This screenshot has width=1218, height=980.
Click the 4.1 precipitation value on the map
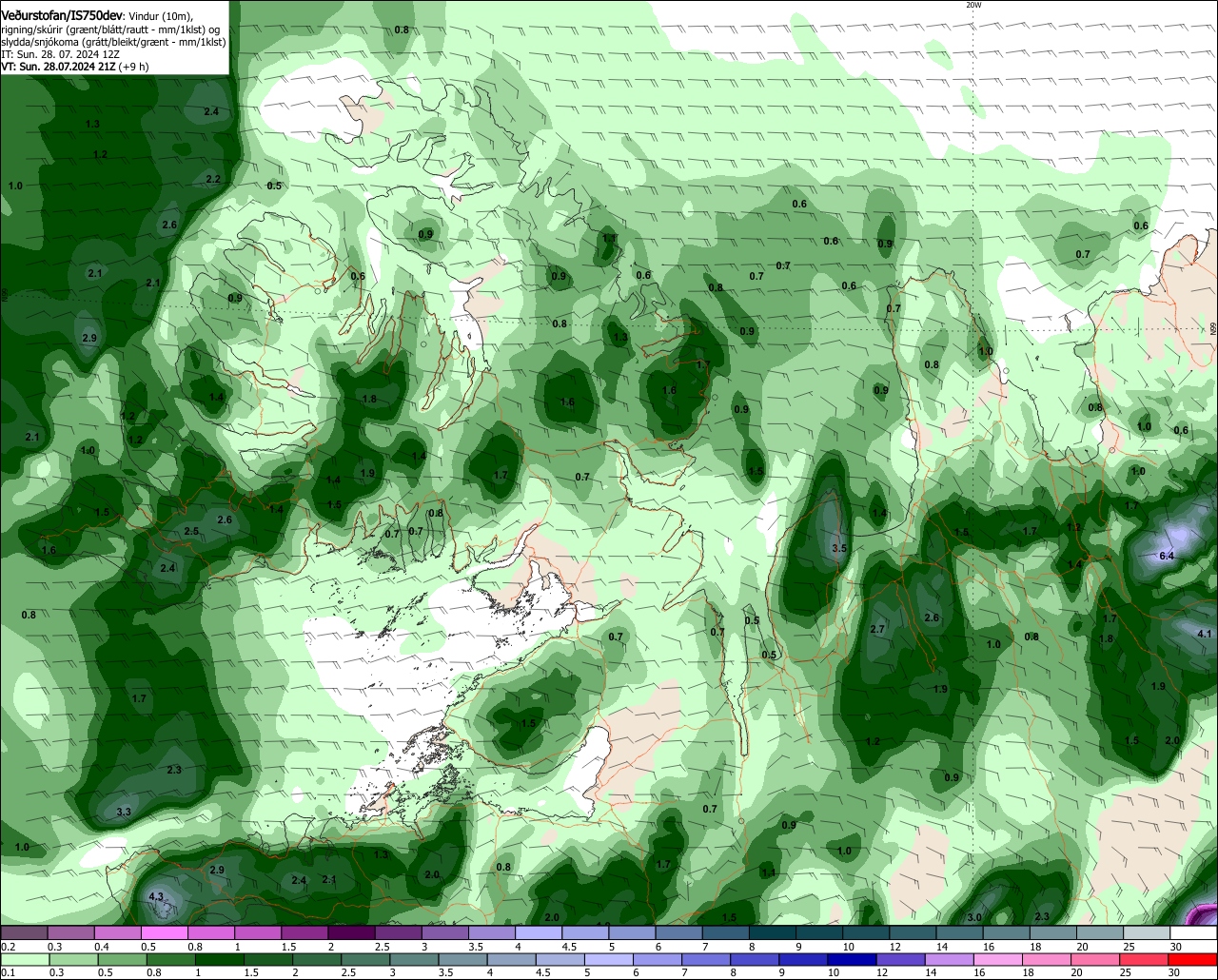point(1205,634)
